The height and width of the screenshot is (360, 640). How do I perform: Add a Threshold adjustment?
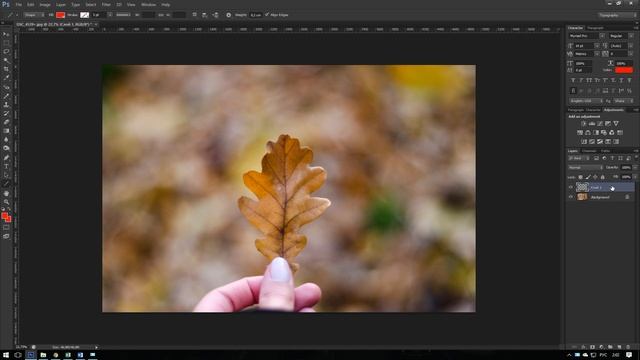click(x=600, y=142)
